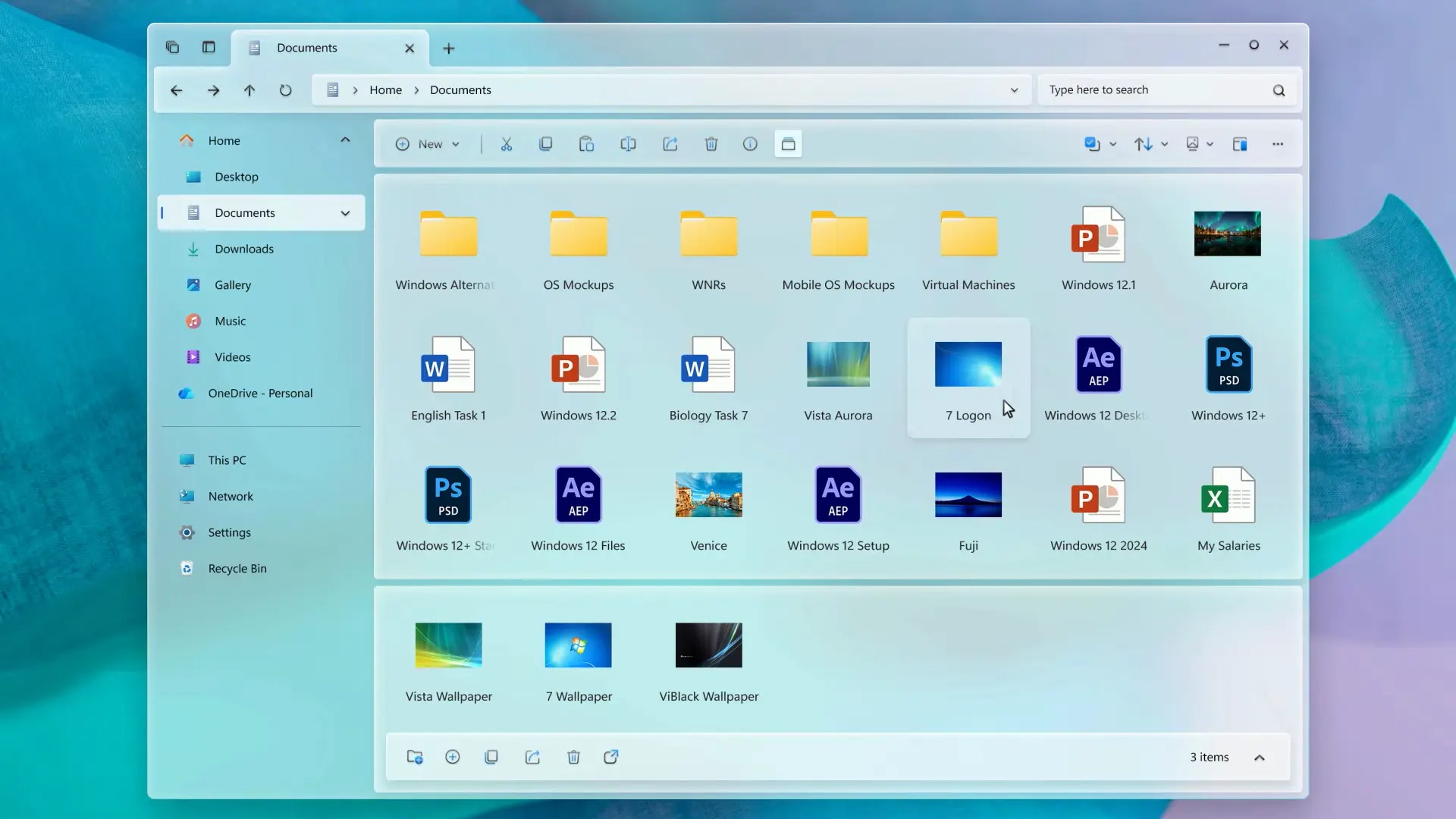1456x819 pixels.
Task: Delete the selected file with trash icon
Action: tap(711, 144)
